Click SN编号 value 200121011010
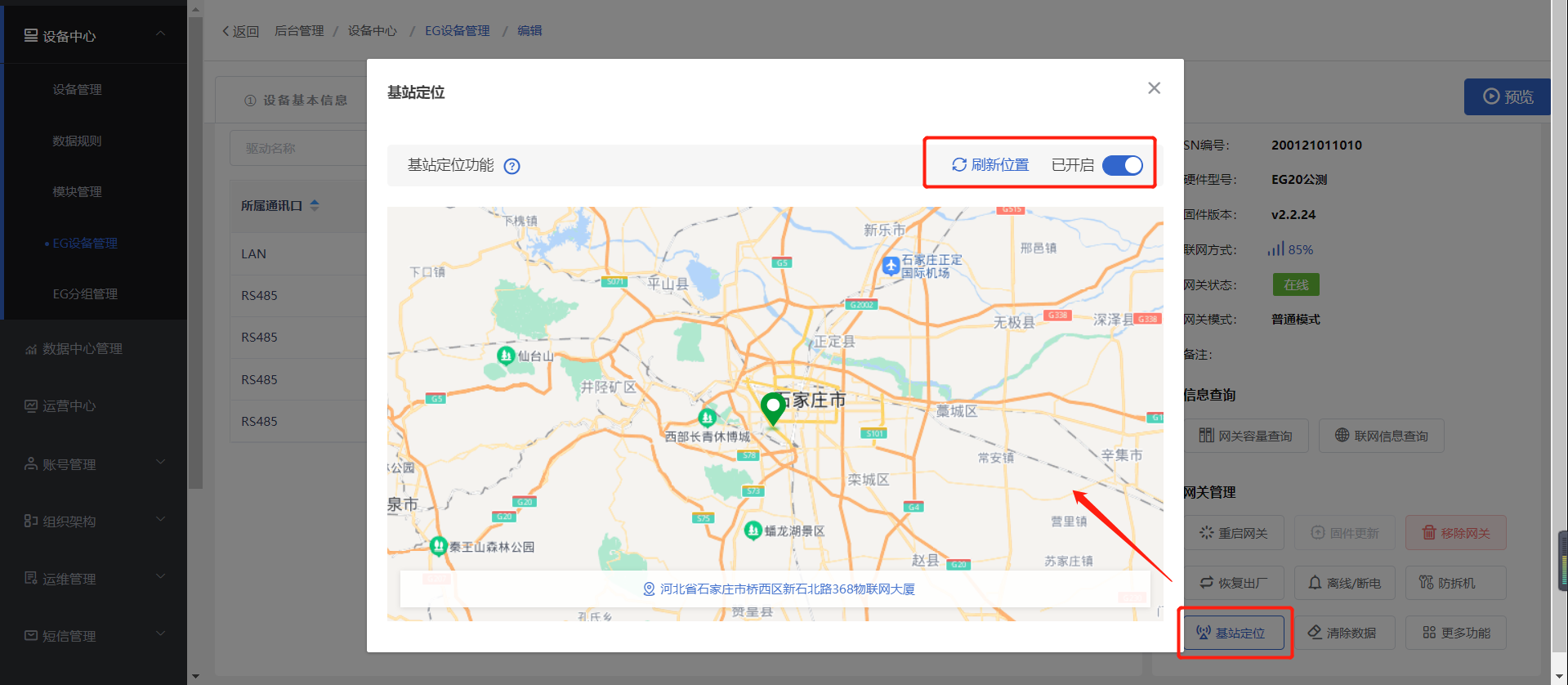 click(1316, 146)
